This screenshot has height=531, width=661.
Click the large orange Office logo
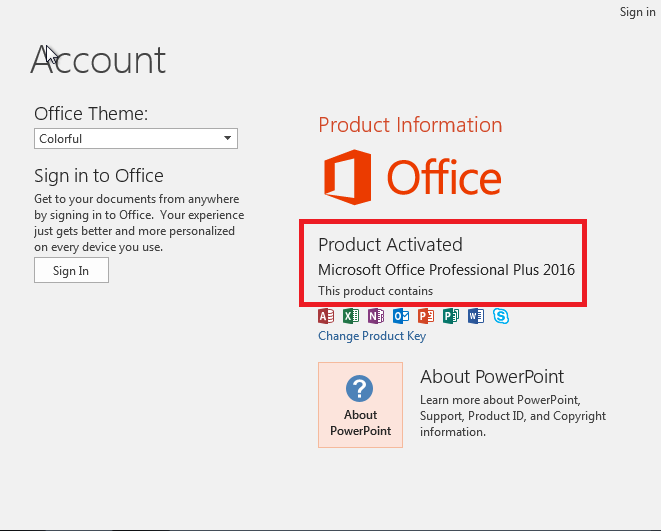pos(412,178)
